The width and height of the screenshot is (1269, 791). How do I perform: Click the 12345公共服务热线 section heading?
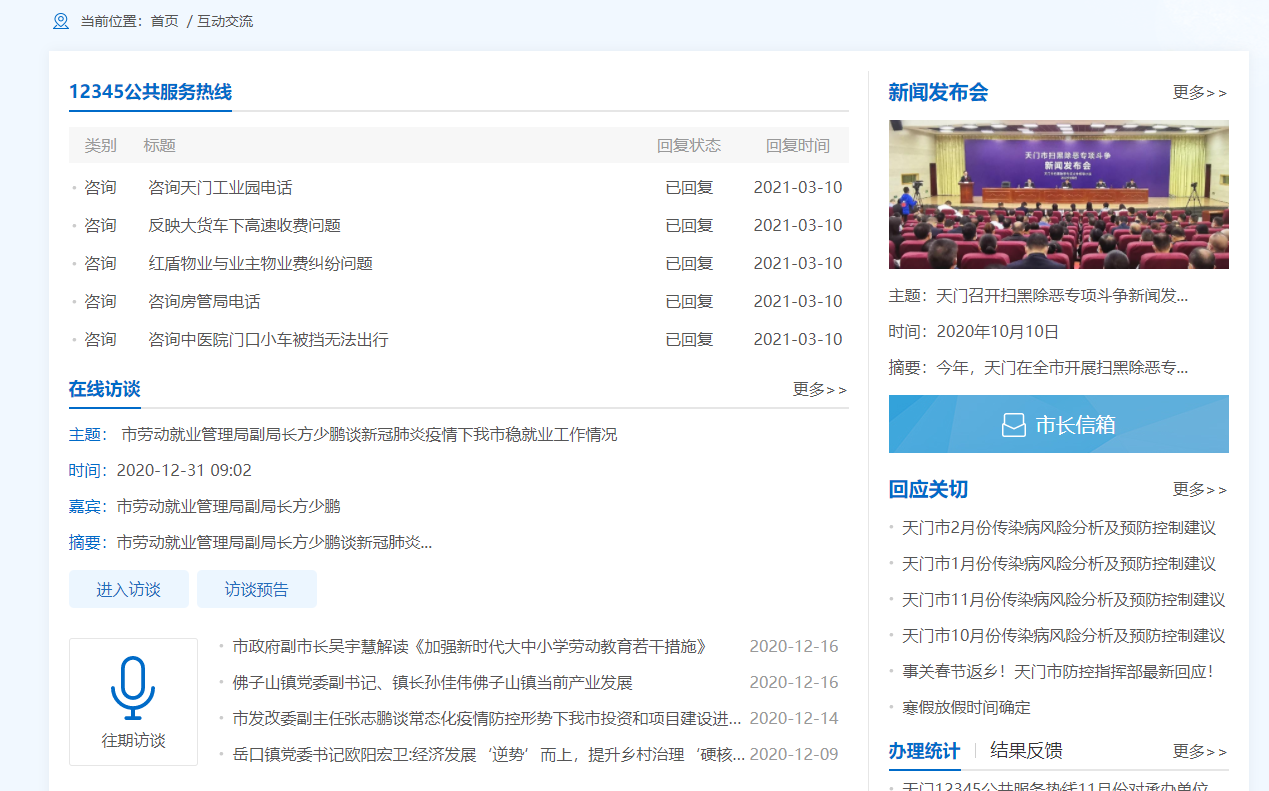pyautogui.click(x=150, y=93)
